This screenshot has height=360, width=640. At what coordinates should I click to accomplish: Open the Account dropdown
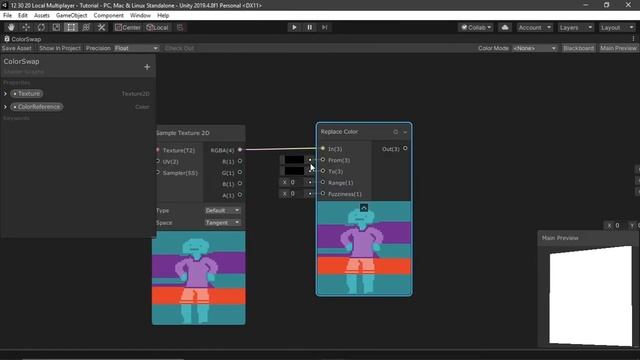click(535, 27)
